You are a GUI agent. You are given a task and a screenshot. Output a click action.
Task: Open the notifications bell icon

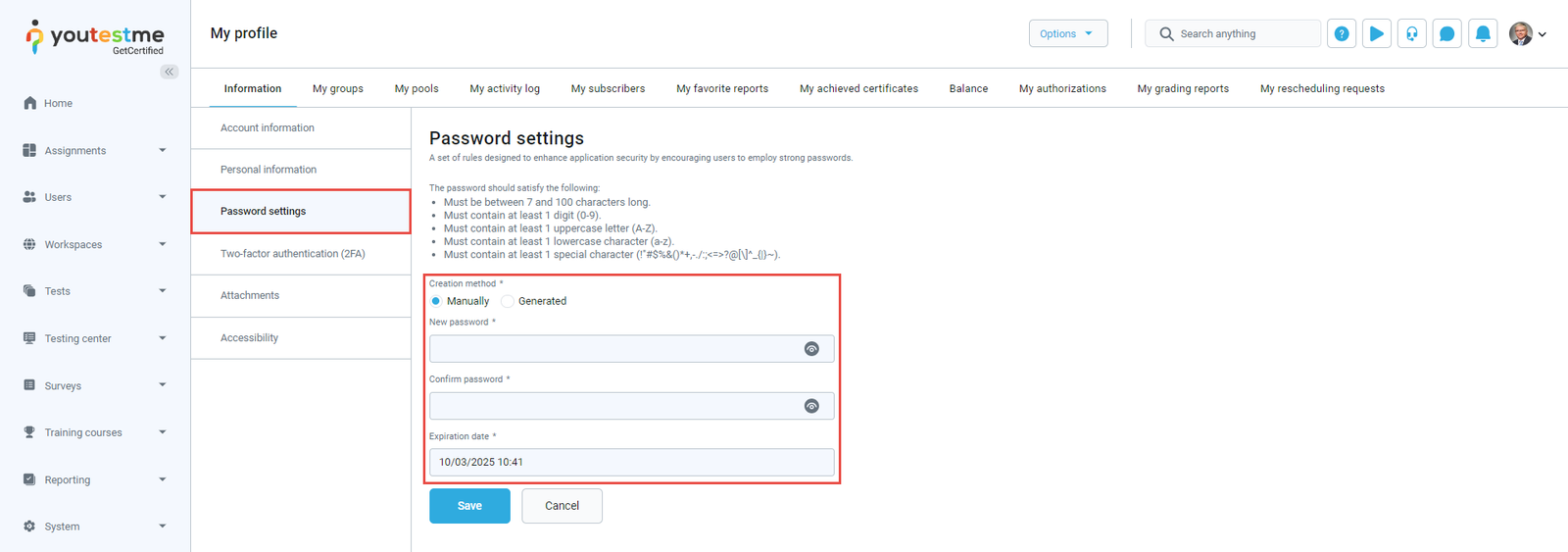click(x=1483, y=33)
